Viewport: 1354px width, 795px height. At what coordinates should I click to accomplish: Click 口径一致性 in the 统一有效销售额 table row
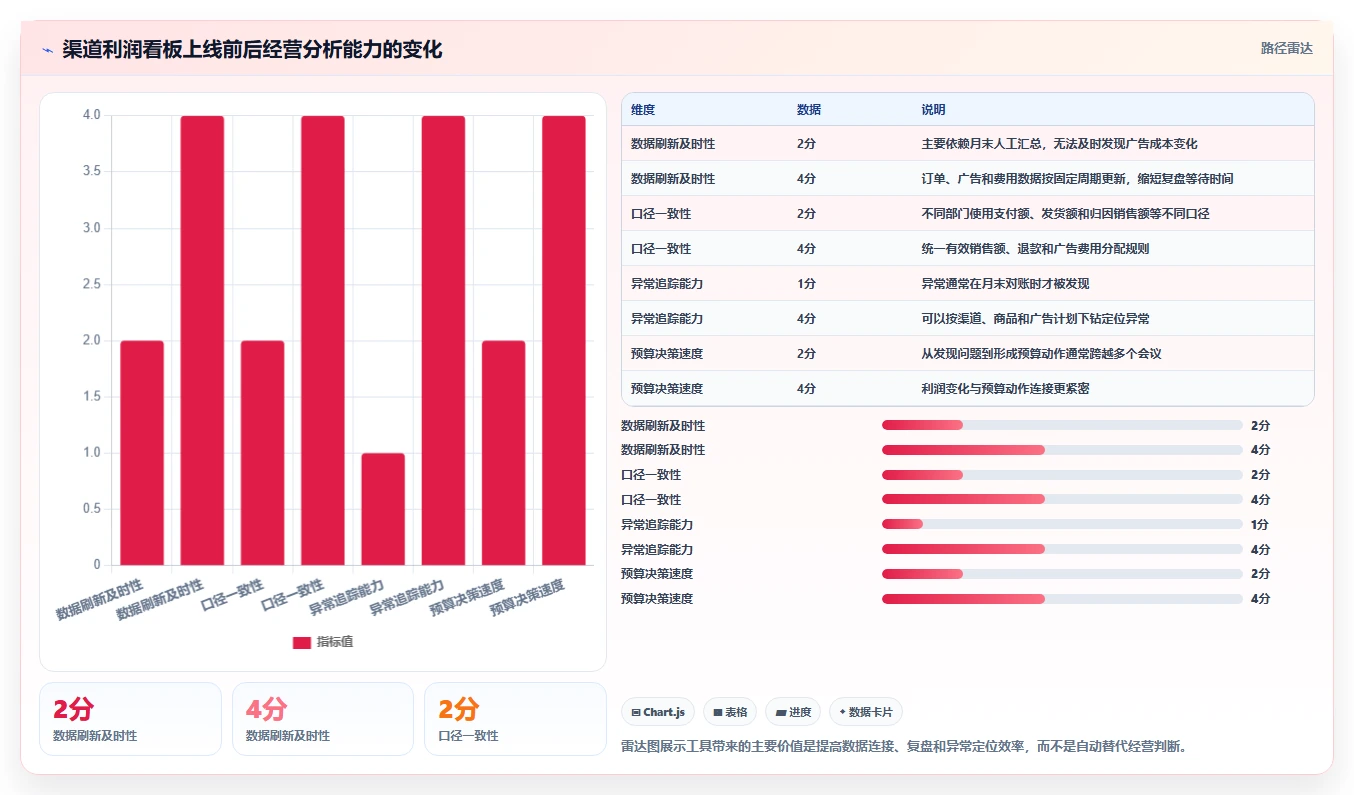(x=661, y=249)
